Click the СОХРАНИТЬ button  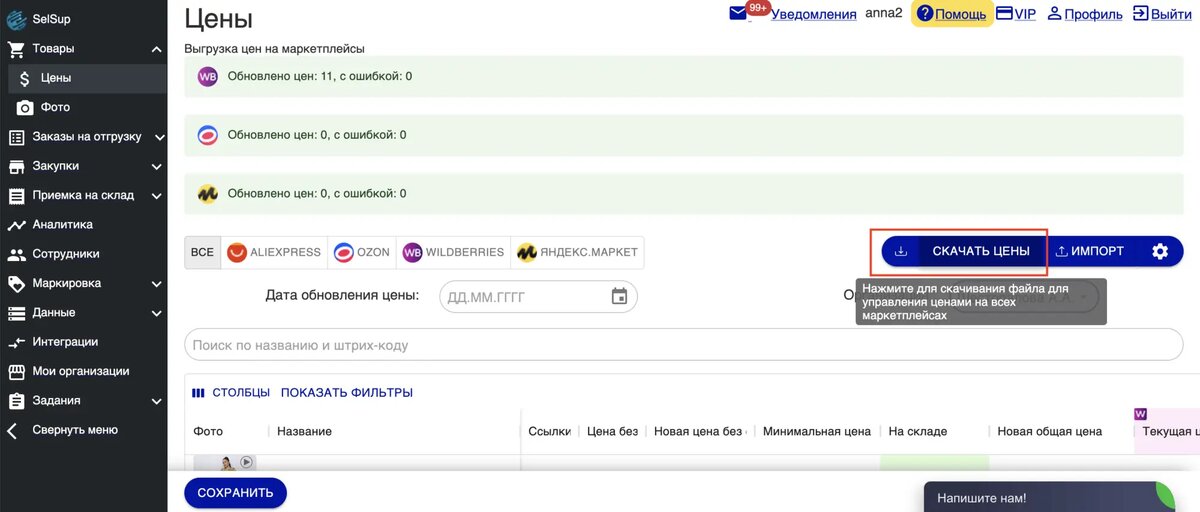click(x=235, y=493)
